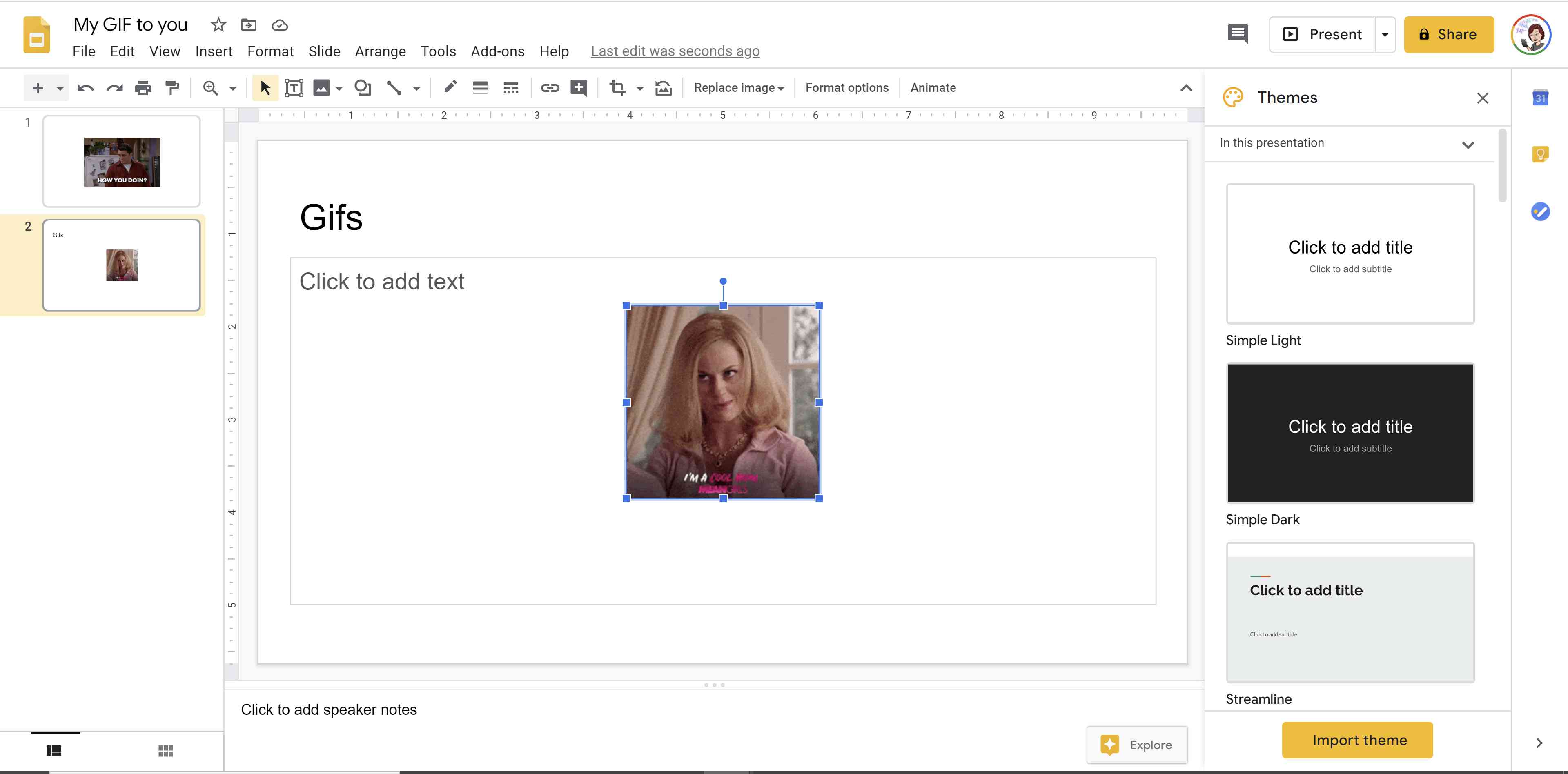Image resolution: width=1568 pixels, height=774 pixels.
Task: Select slide 1 thumbnail
Action: [x=122, y=161]
